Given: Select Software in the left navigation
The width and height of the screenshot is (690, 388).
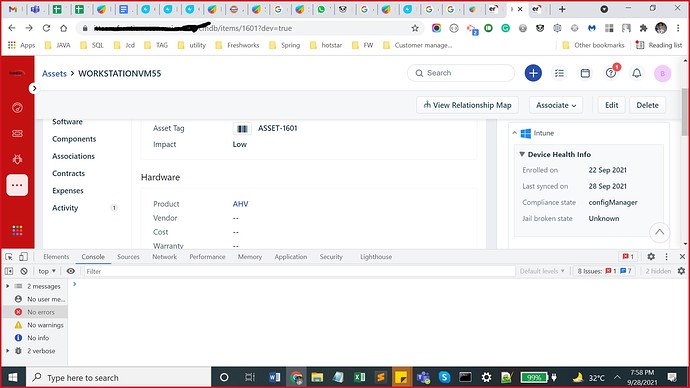Looking at the screenshot, I should [67, 122].
